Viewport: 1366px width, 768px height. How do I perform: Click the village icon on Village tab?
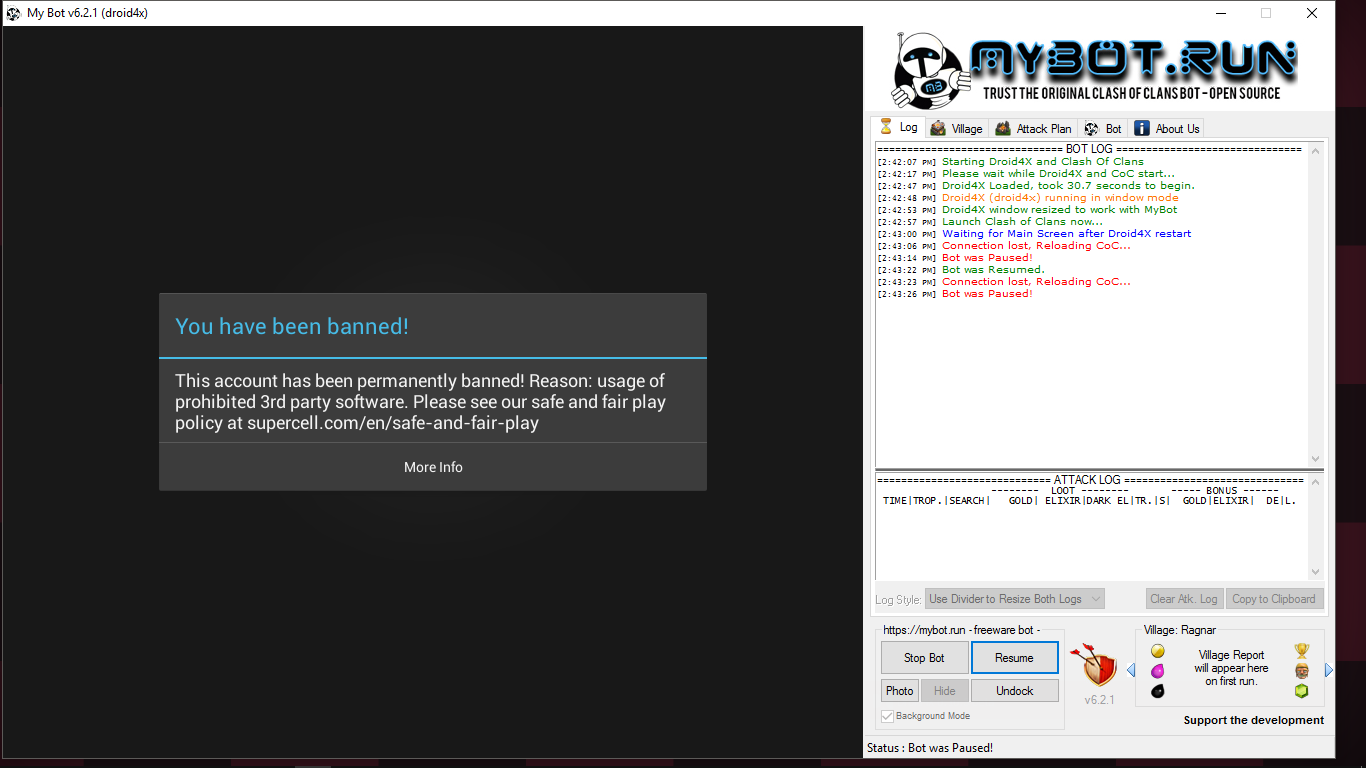tap(938, 128)
